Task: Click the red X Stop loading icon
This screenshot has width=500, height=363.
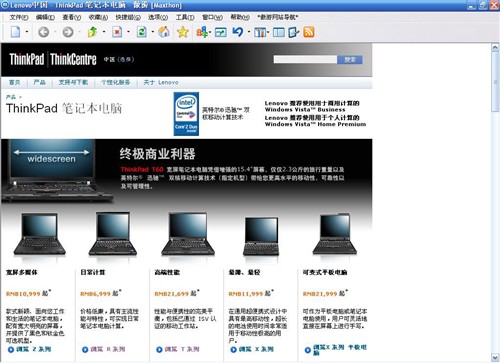Action: 117,32
